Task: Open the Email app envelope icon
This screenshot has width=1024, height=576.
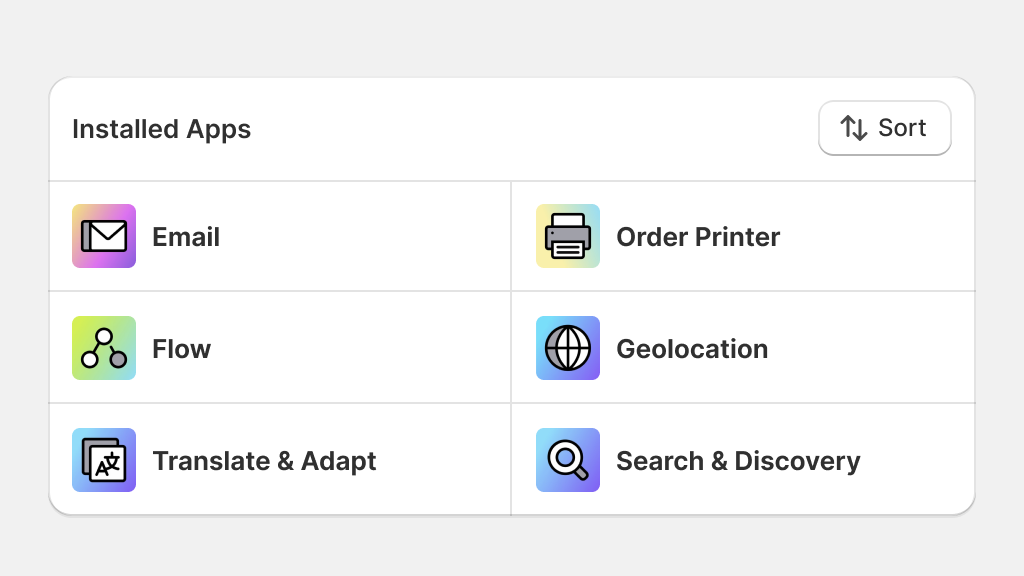Action: click(104, 236)
